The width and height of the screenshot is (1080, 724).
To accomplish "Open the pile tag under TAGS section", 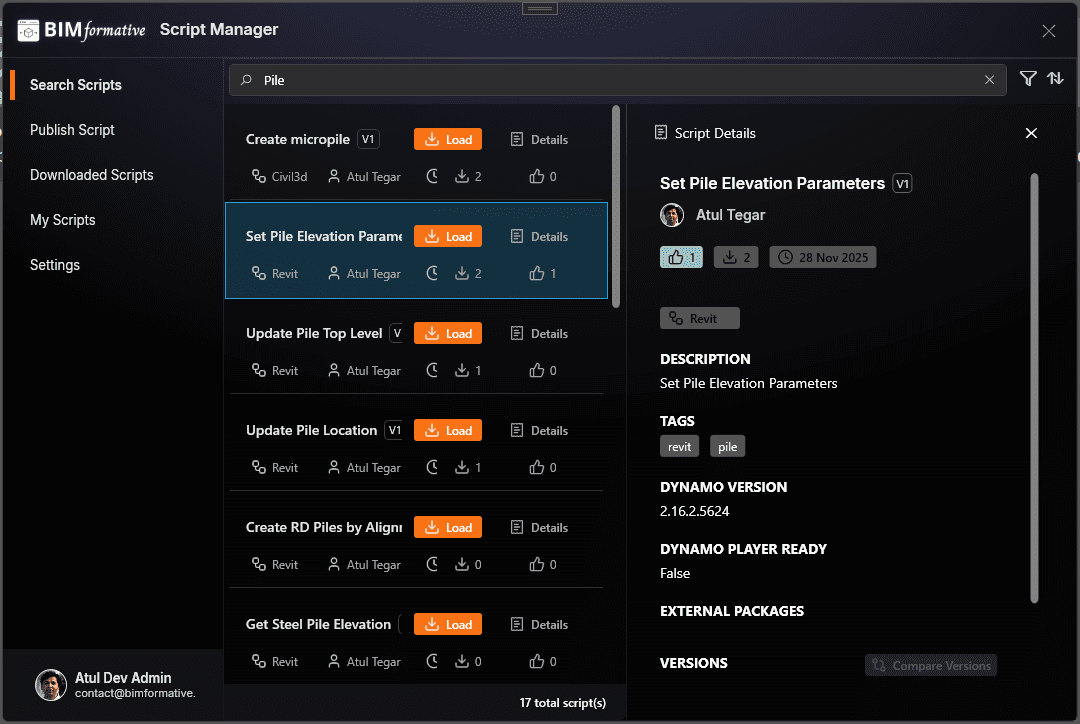I will (x=727, y=446).
